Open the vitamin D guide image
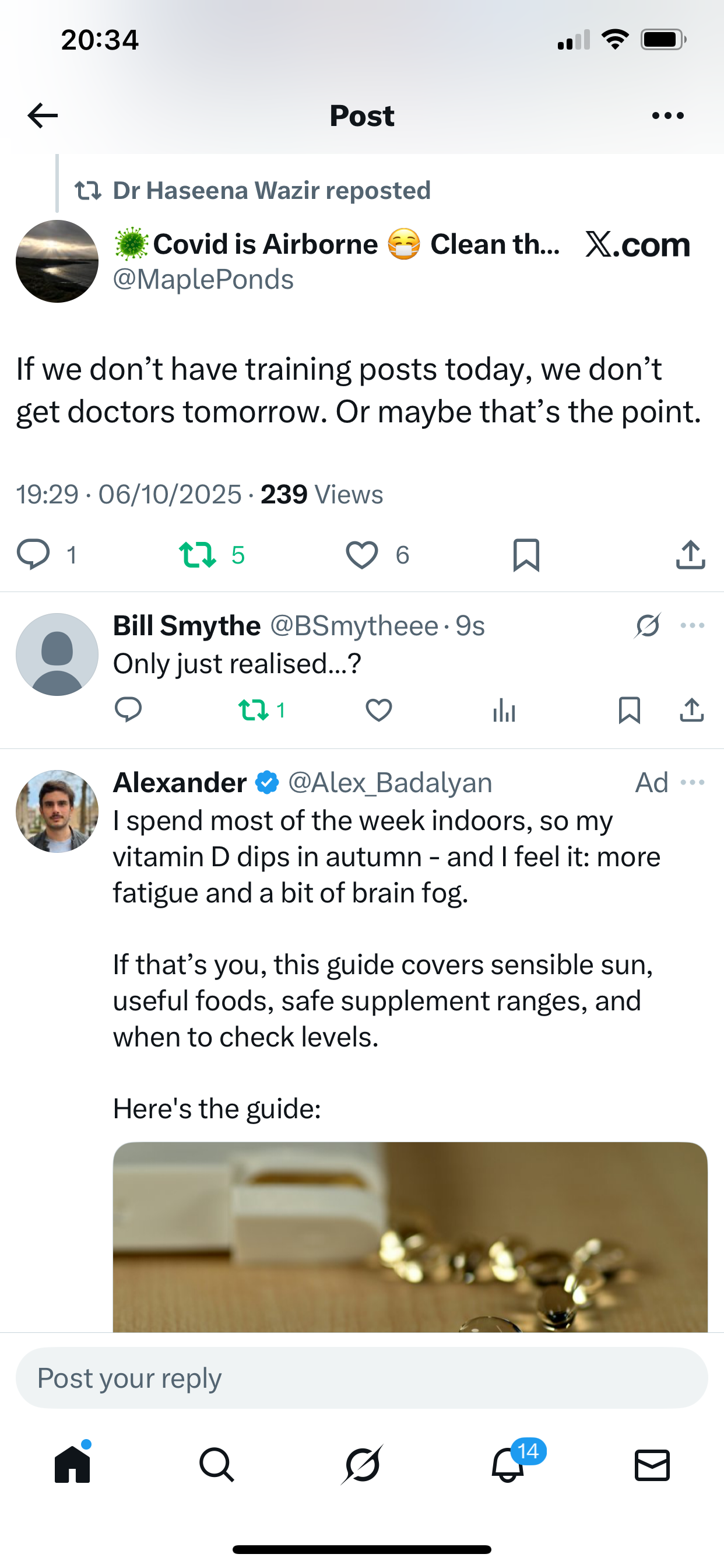The image size is (724, 1568). coord(410,1235)
